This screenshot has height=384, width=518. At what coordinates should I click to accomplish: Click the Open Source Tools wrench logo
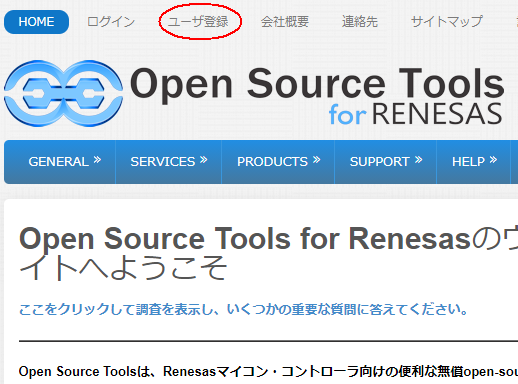pos(63,93)
